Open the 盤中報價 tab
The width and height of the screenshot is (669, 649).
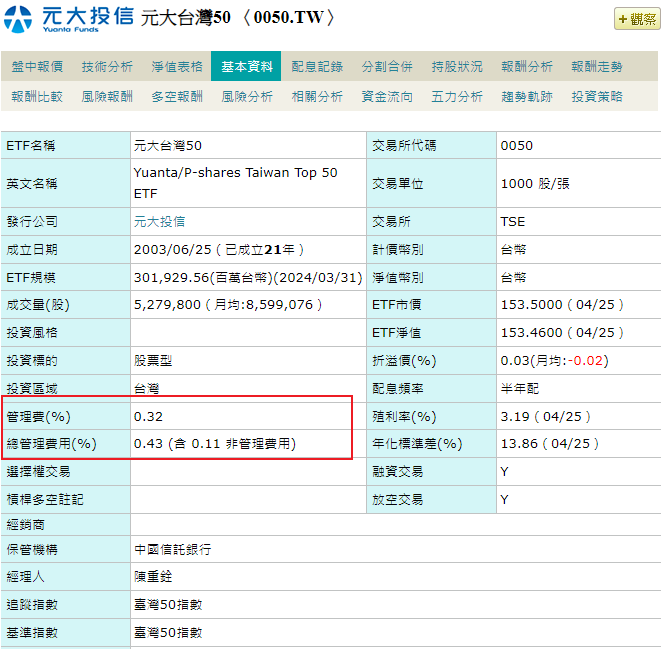click(37, 67)
